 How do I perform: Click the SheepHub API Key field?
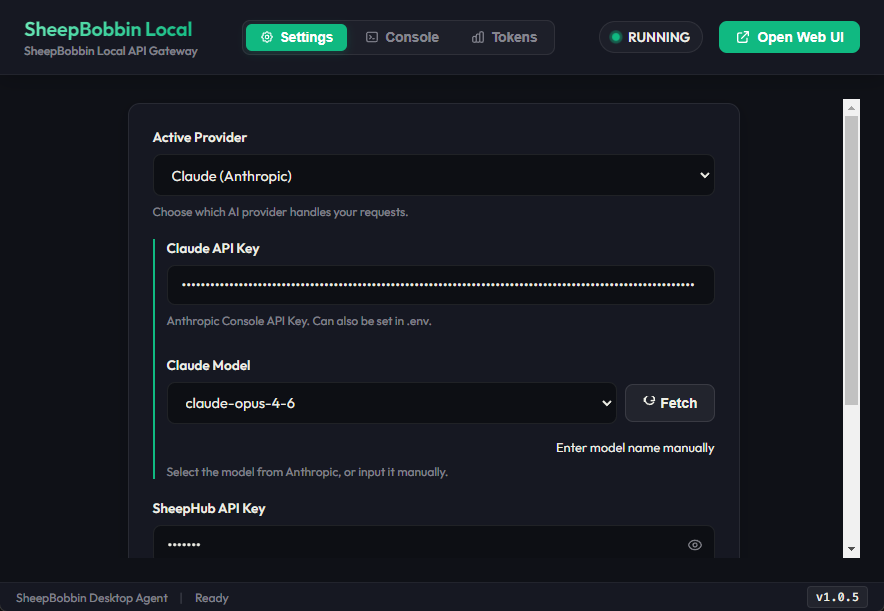pos(434,542)
